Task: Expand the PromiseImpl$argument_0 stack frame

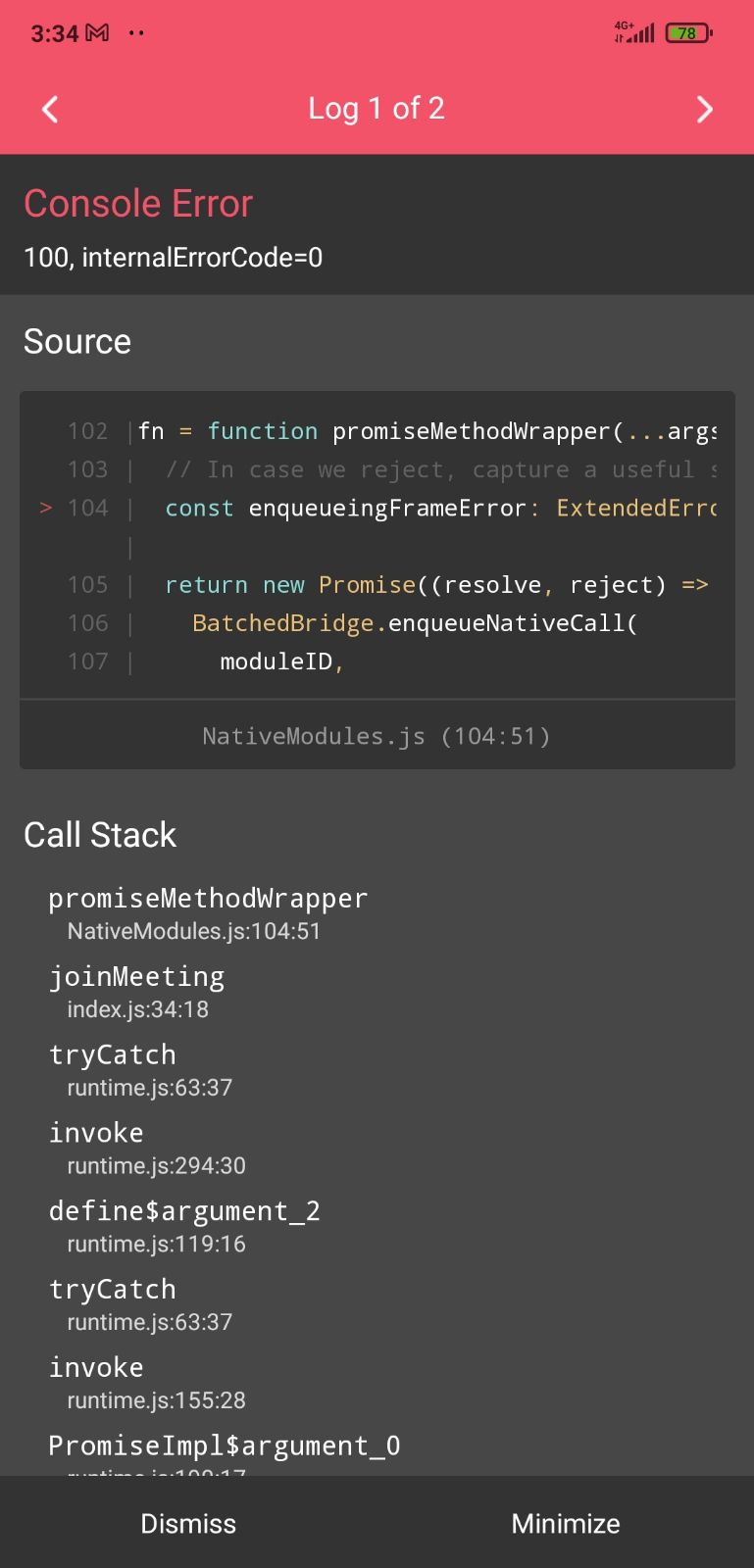Action: [224, 1445]
